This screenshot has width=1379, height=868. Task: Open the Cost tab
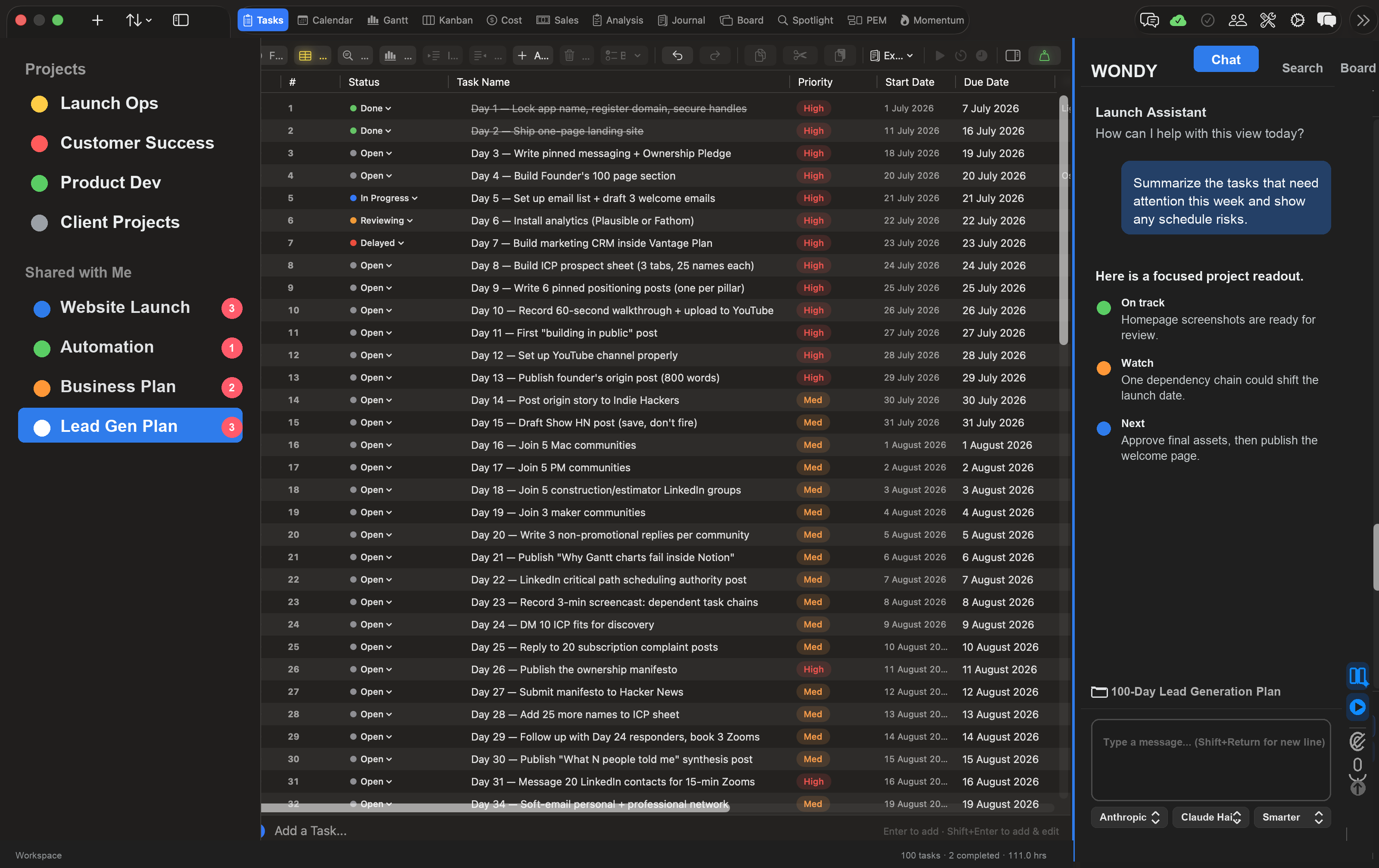(505, 20)
